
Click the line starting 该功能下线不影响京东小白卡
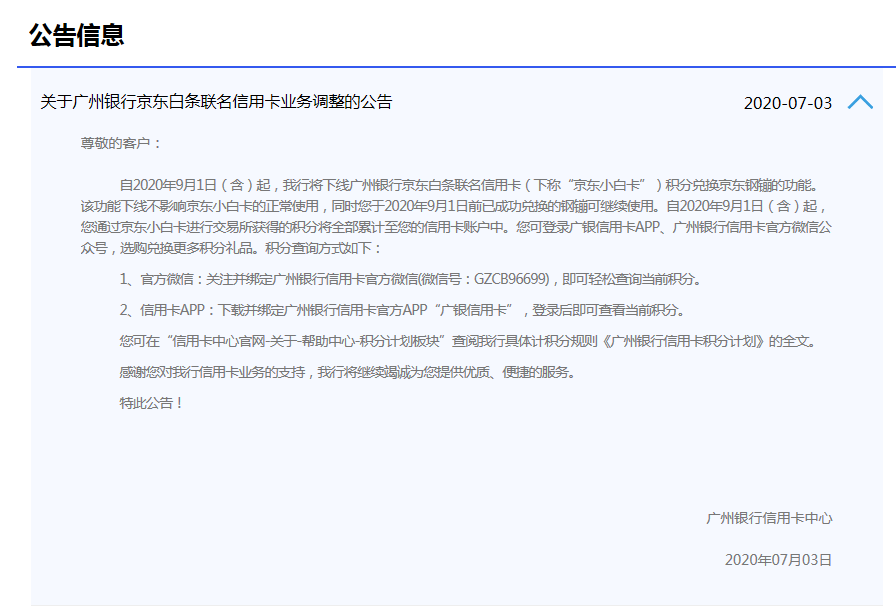(454, 206)
